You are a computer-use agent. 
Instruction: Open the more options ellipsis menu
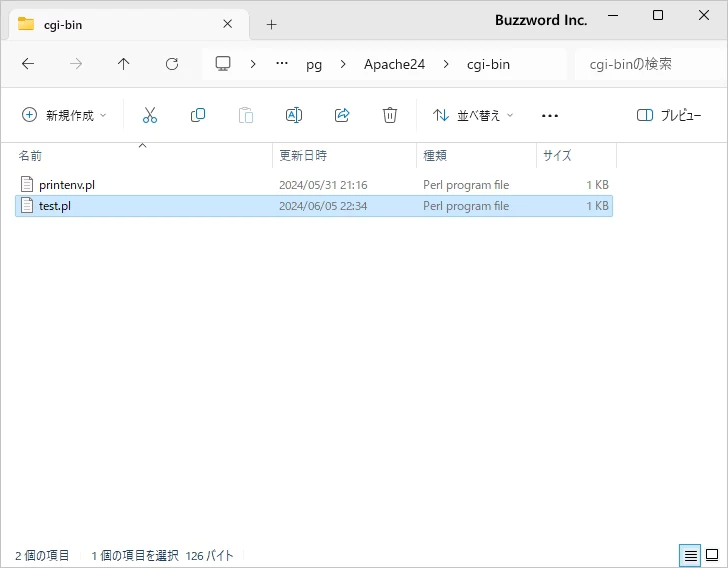pos(550,115)
